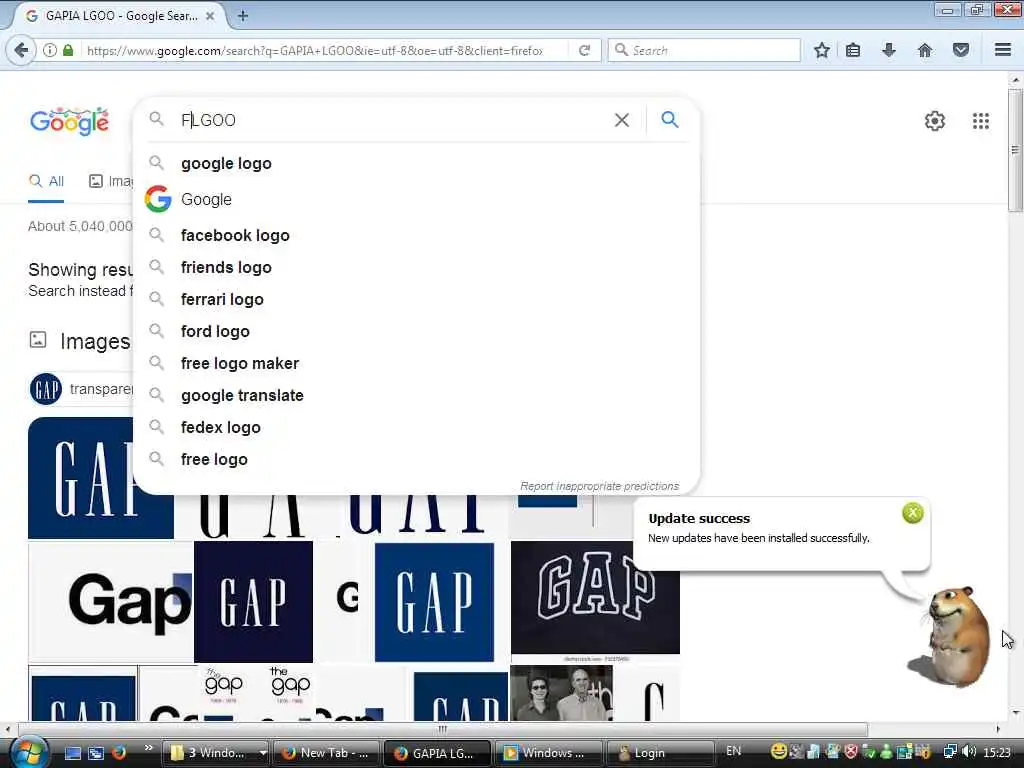Select the free logo maker suggestion
Viewport: 1024px width, 768px height.
point(417,363)
